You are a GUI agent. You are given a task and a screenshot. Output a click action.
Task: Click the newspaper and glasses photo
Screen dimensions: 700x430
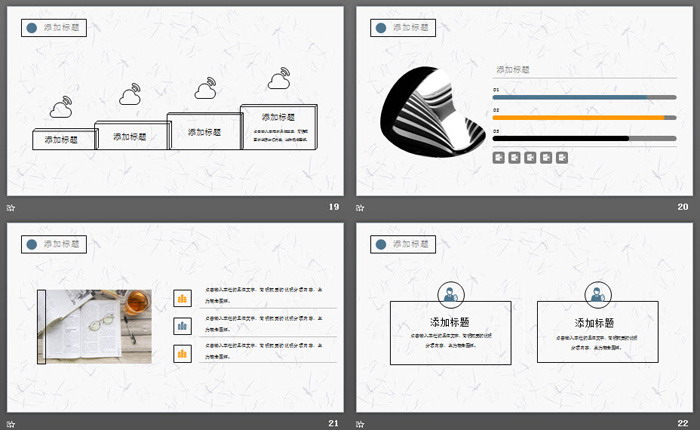95,326
